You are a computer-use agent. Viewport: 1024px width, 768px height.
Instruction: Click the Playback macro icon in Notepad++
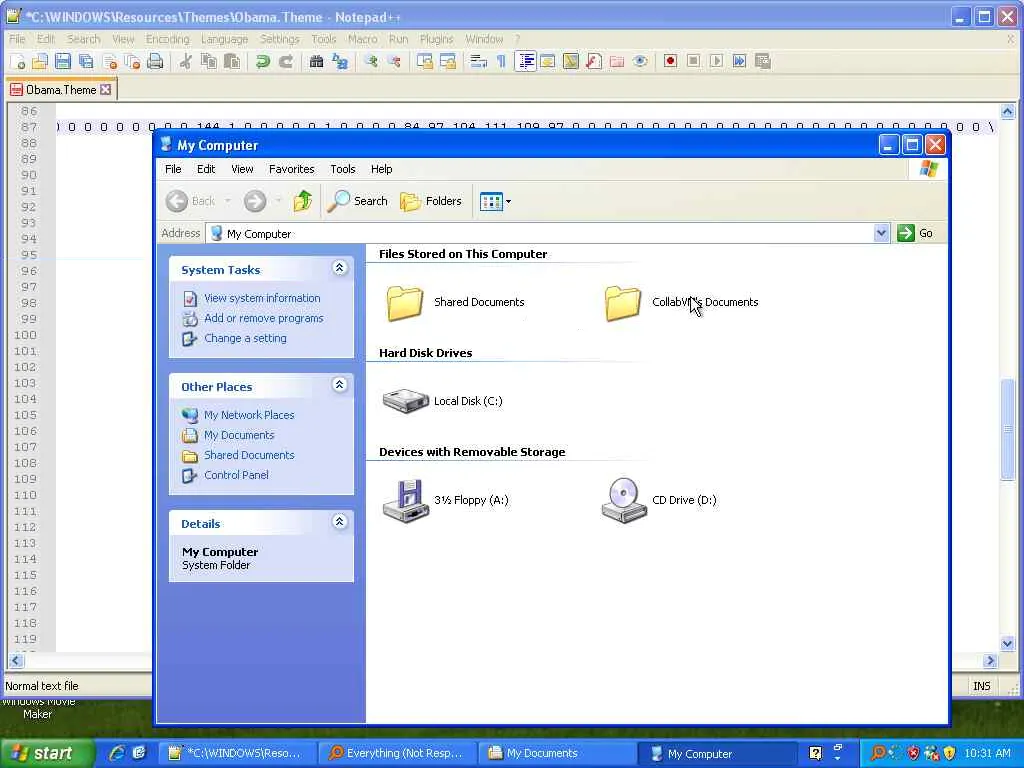(x=716, y=61)
